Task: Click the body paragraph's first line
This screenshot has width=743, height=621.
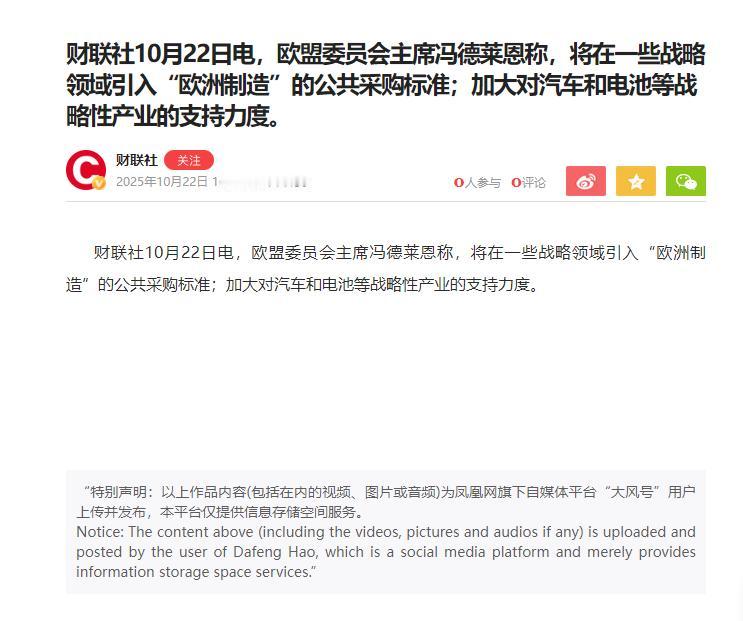Action: coord(399,253)
